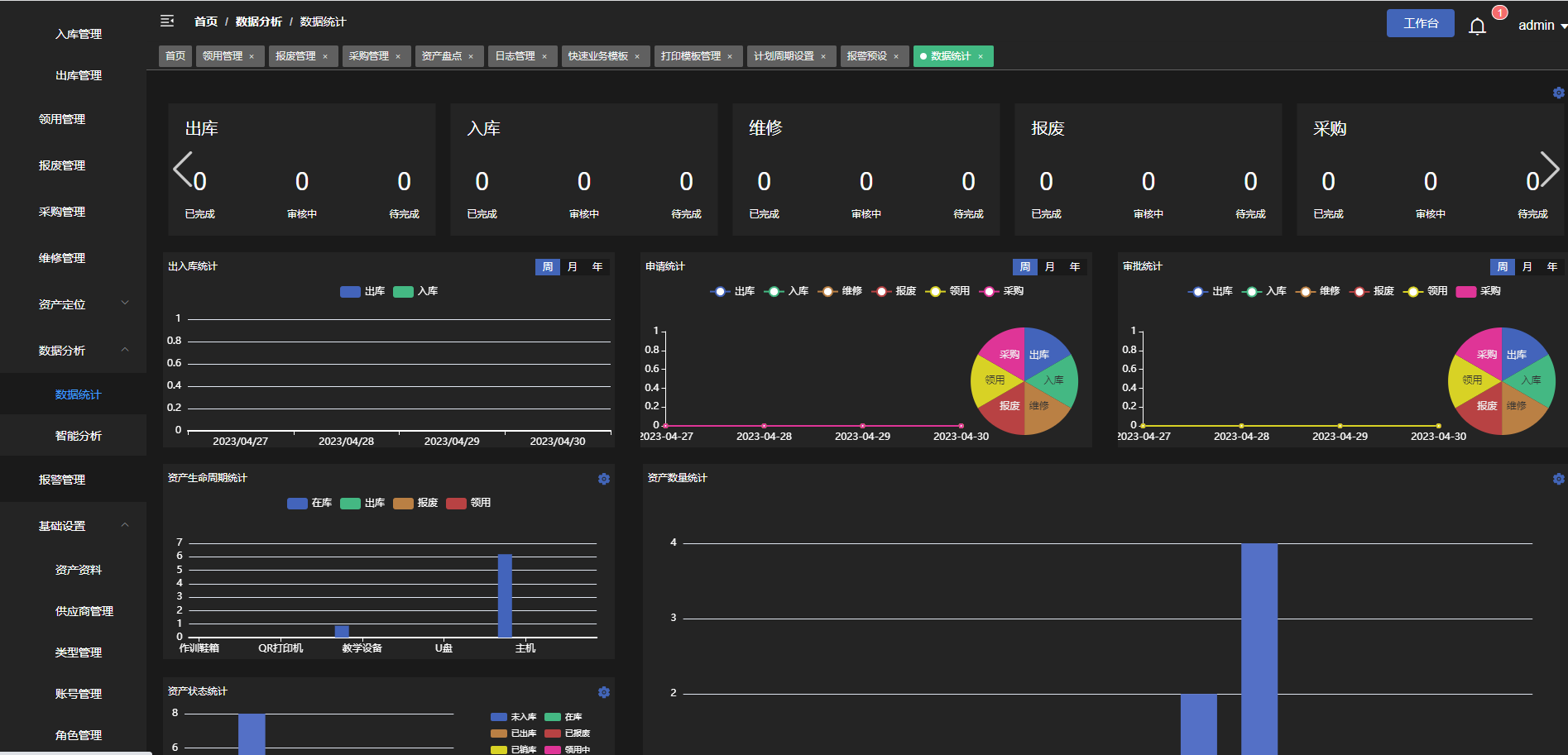Select 月 range in 出入库统计
1568x755 pixels.
pyautogui.click(x=573, y=267)
